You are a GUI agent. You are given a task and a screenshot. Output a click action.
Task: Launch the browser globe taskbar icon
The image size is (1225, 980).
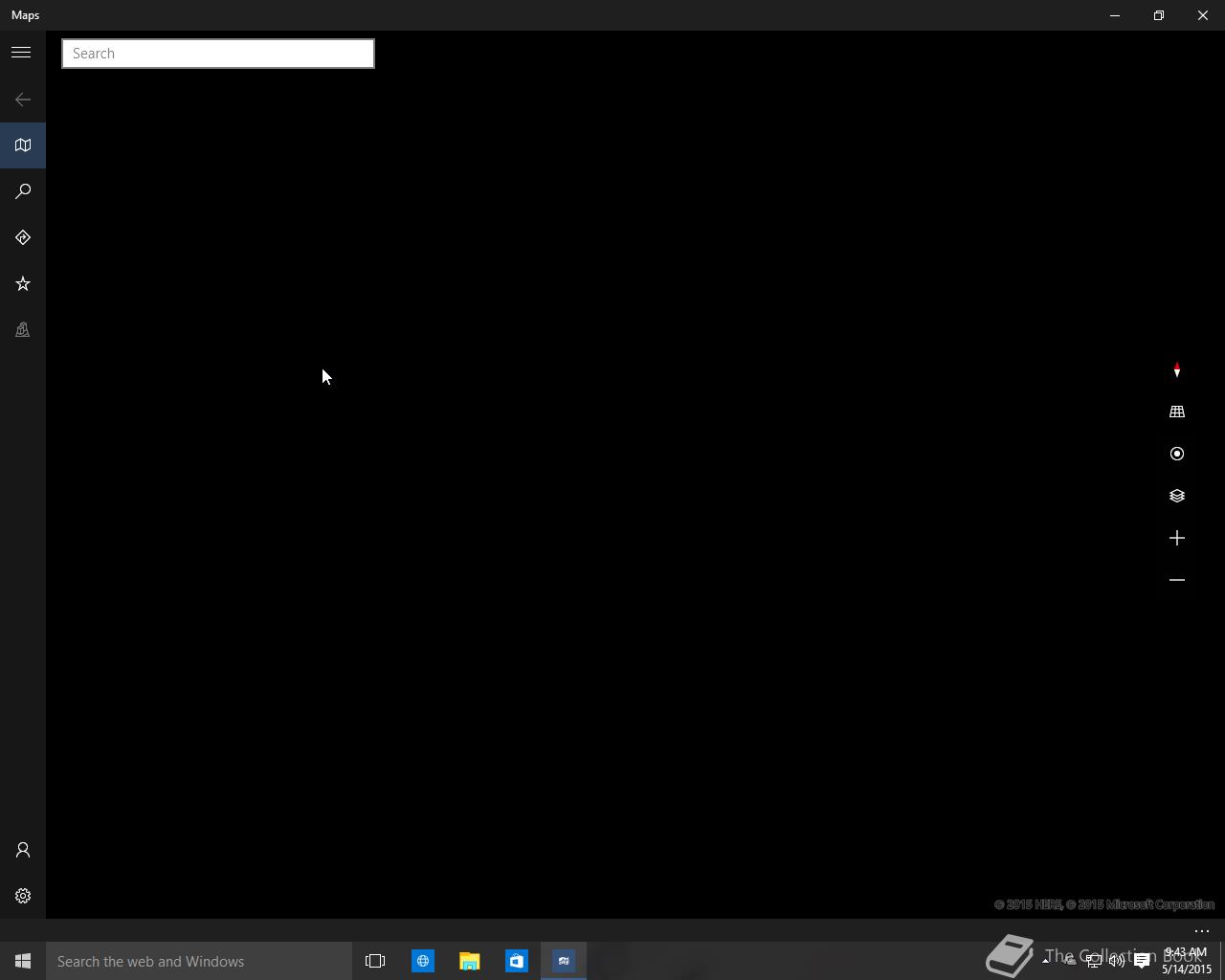[x=422, y=961]
